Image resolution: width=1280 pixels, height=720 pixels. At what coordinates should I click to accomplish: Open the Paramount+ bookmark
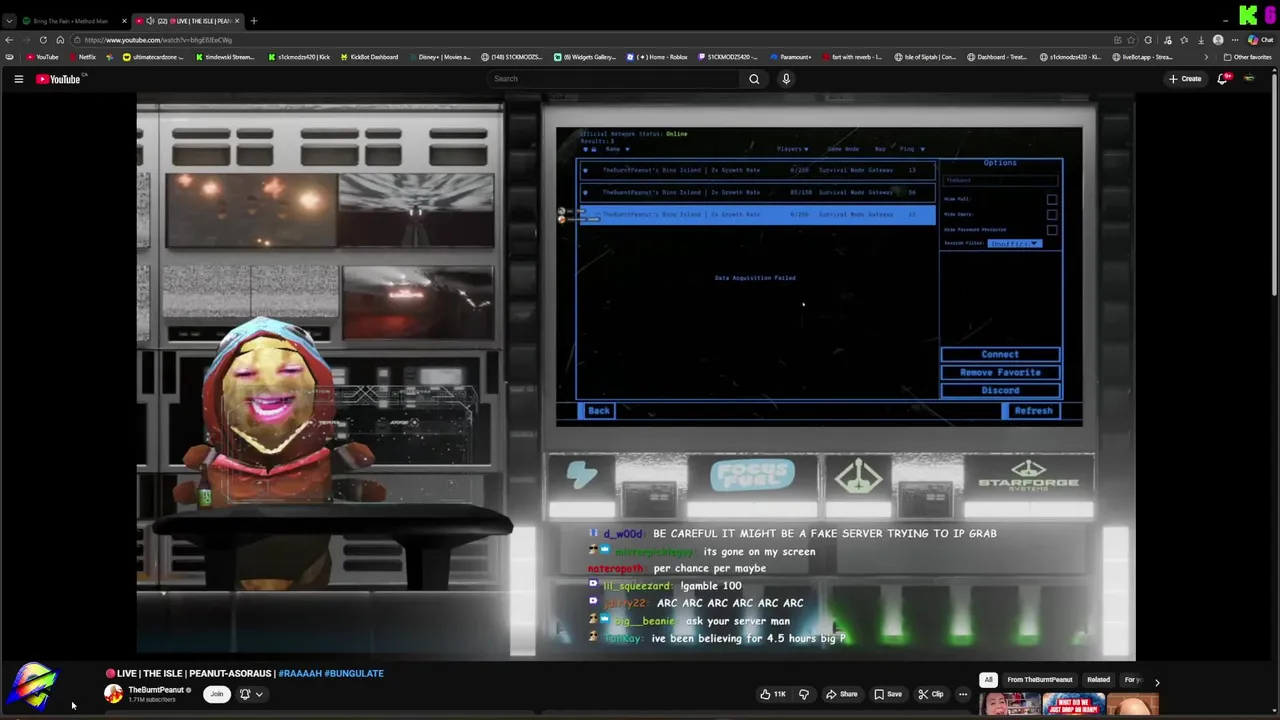point(791,57)
